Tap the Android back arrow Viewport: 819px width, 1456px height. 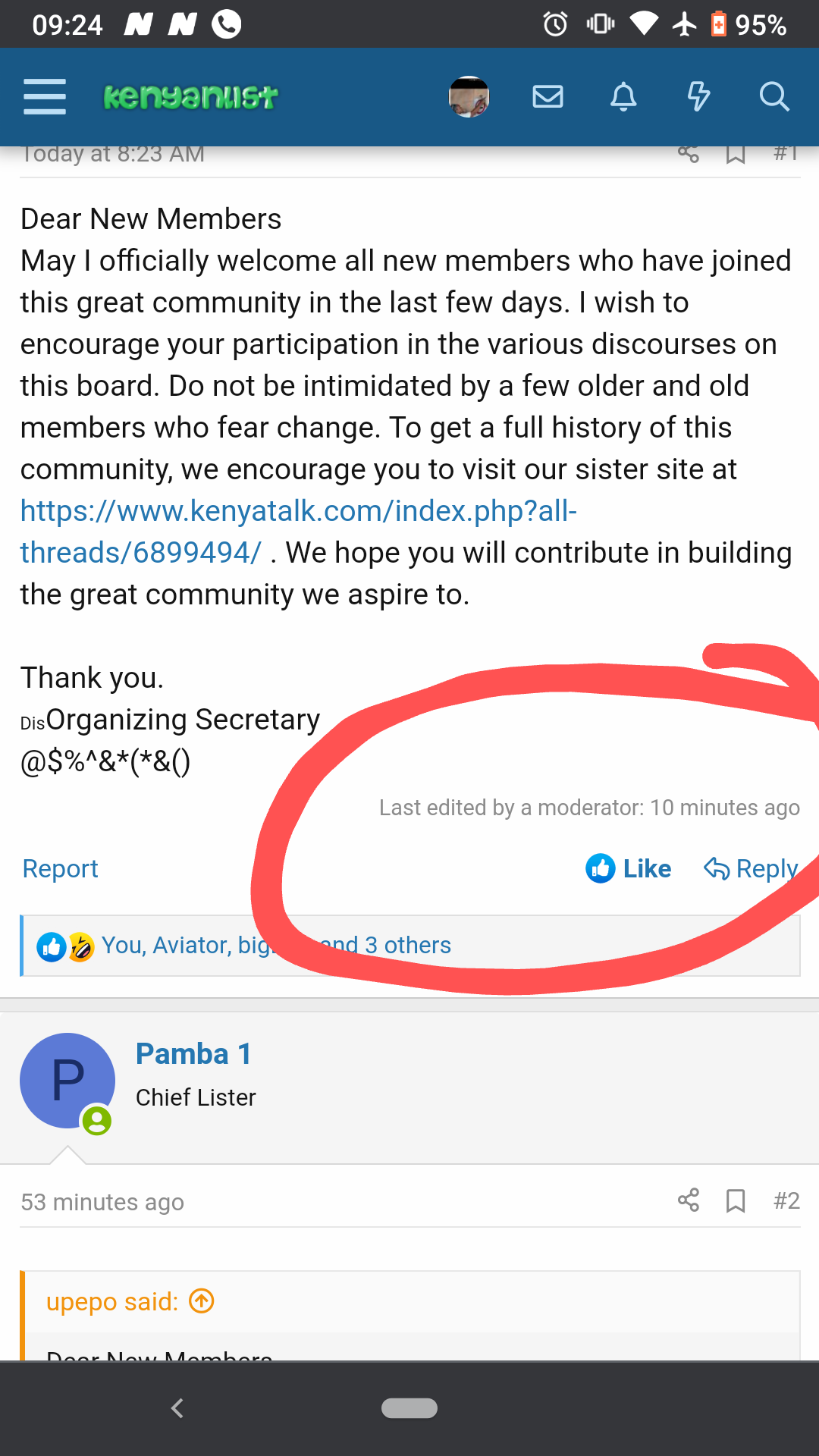click(x=177, y=1408)
